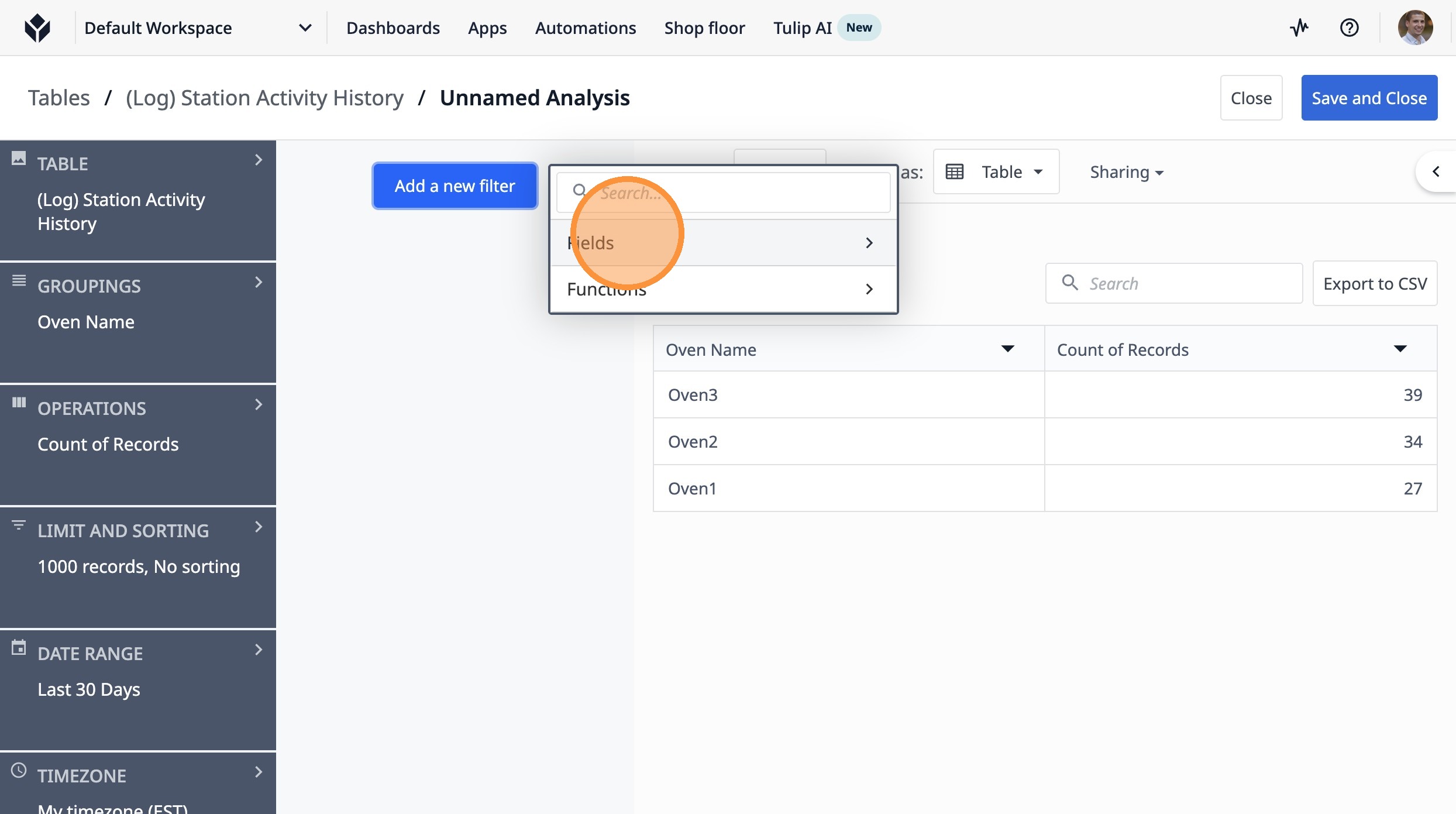Viewport: 1456px width, 814px height.
Task: Sort by Oven Name column arrow
Action: pos(1007,349)
